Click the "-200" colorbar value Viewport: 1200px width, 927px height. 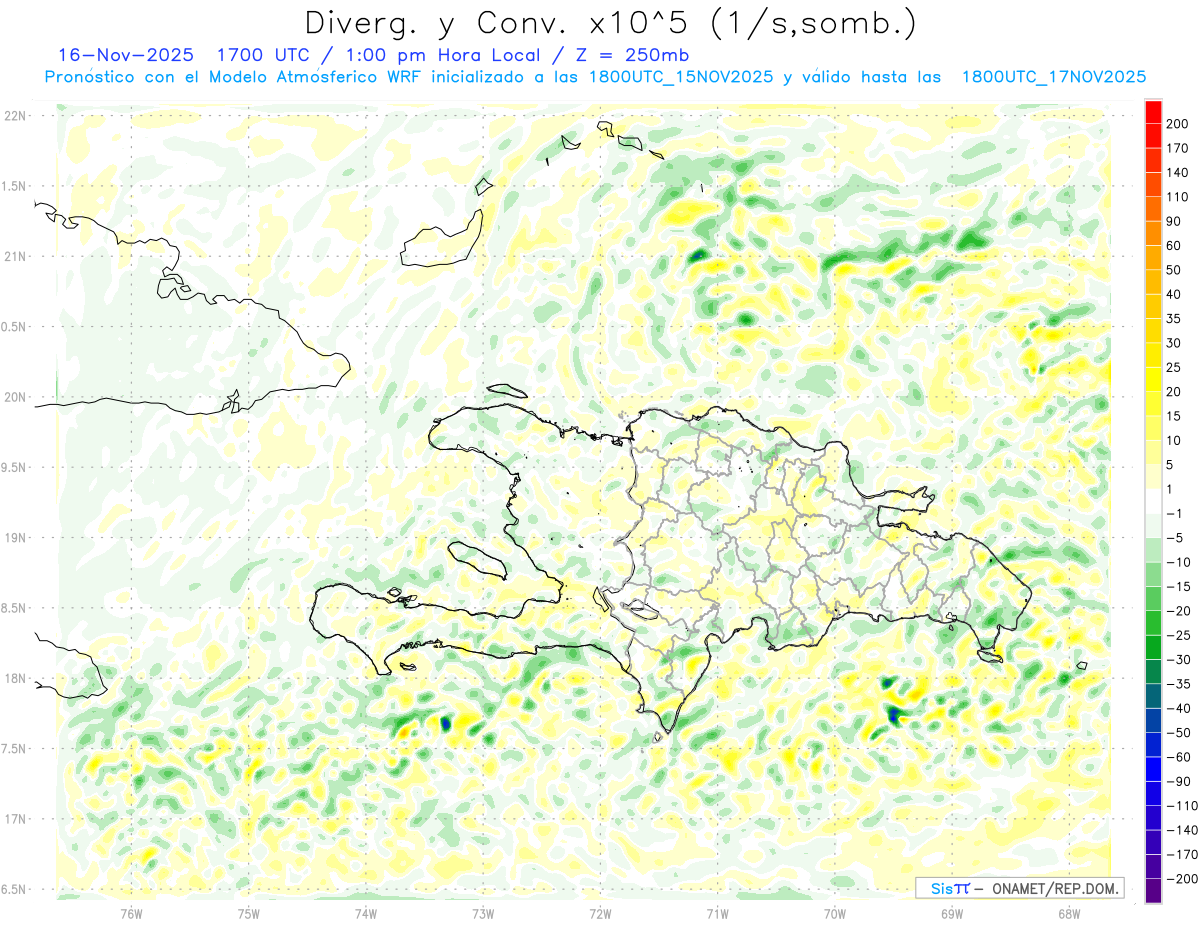click(x=1182, y=878)
